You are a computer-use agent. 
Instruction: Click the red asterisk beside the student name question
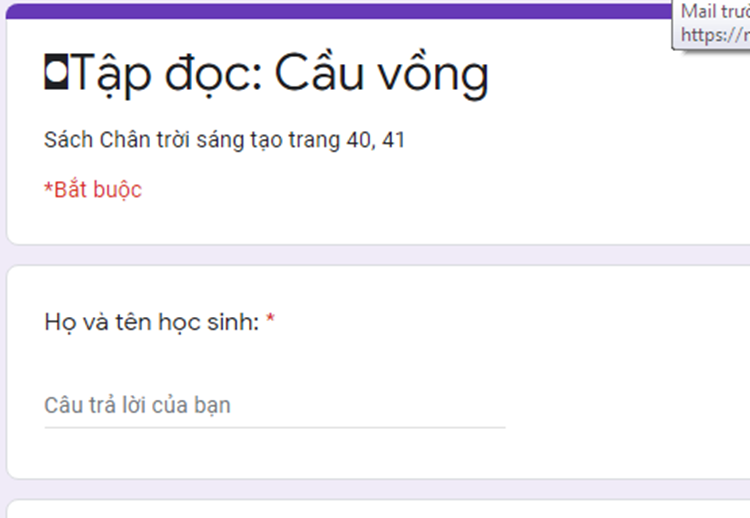click(x=270, y=321)
